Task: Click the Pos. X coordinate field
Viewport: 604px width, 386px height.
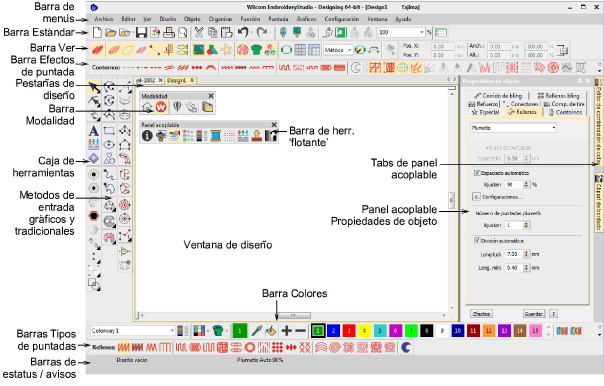Action: (x=442, y=46)
